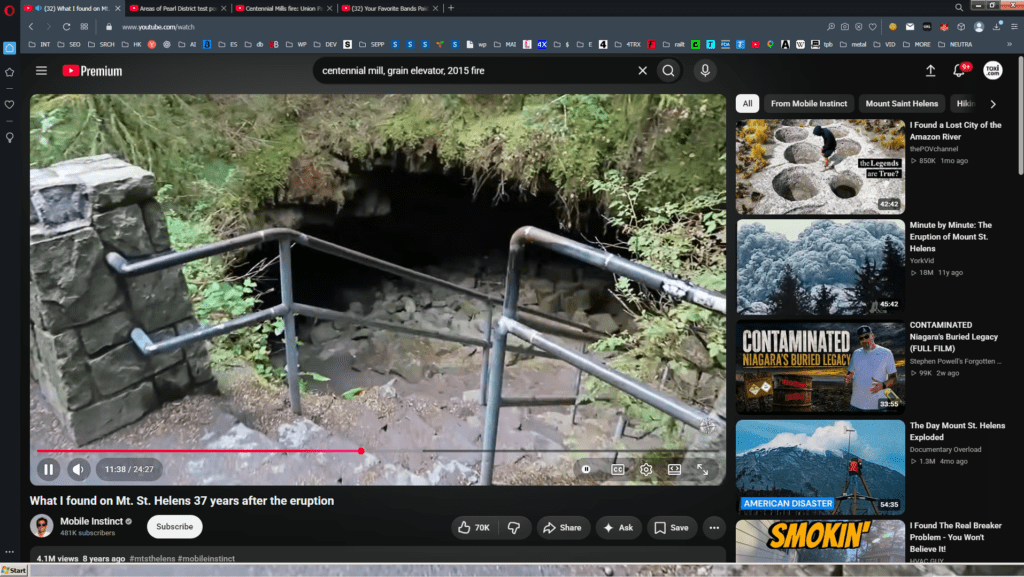Open Contaminated Niagara's Buried Legacy thumbnail
The image size is (1024, 577).
click(820, 367)
